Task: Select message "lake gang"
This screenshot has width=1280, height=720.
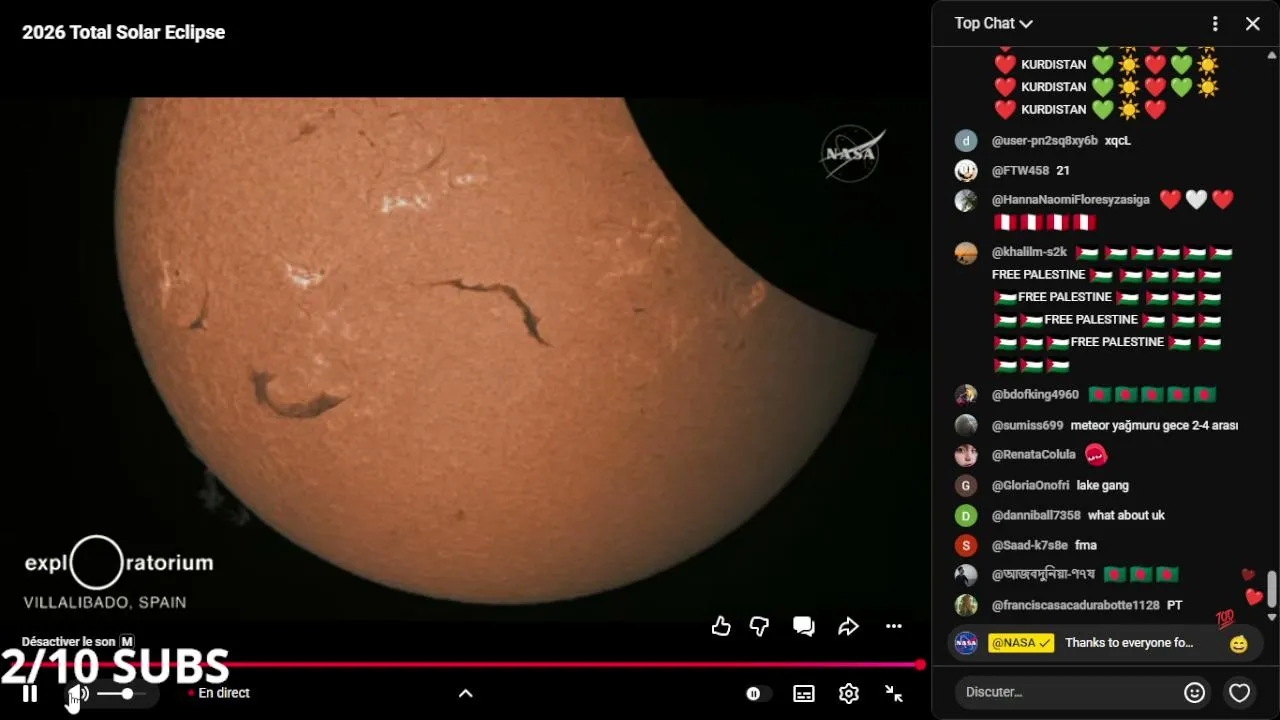Action: click(x=1103, y=485)
